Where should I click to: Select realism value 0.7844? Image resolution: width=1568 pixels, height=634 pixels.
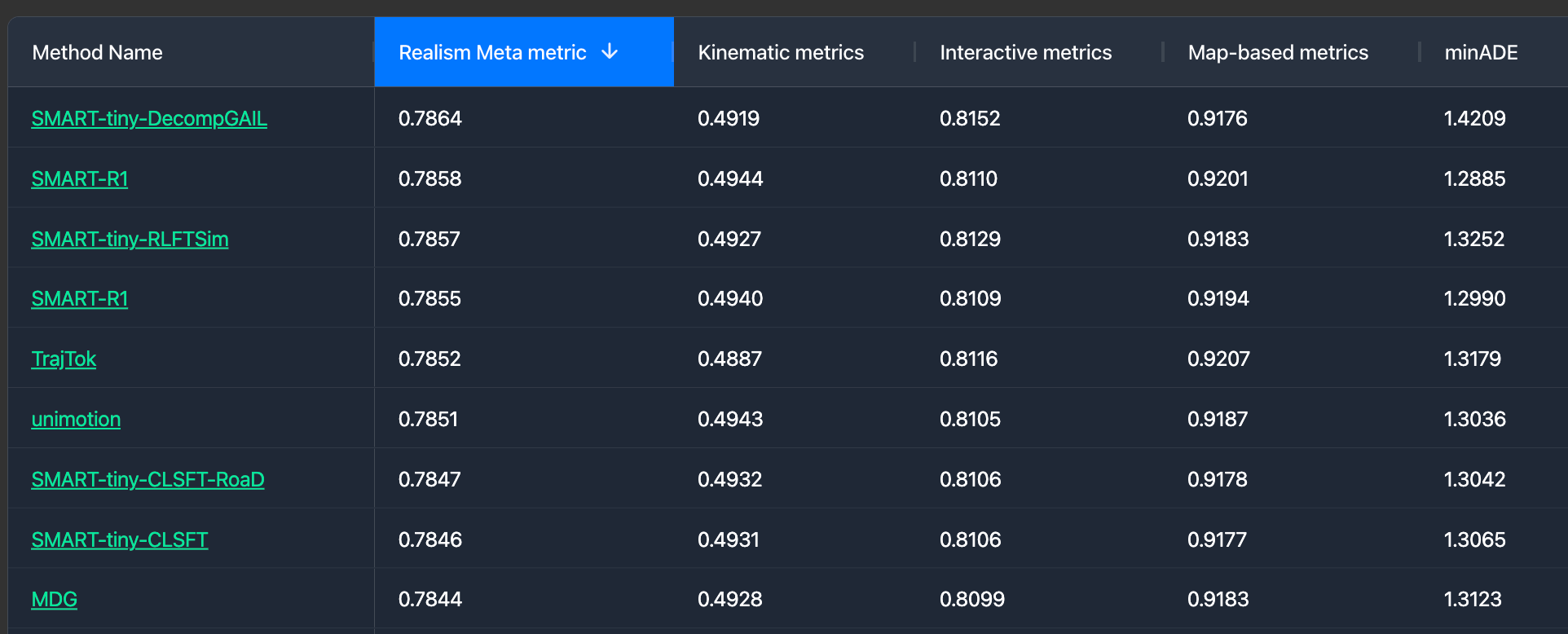point(430,600)
